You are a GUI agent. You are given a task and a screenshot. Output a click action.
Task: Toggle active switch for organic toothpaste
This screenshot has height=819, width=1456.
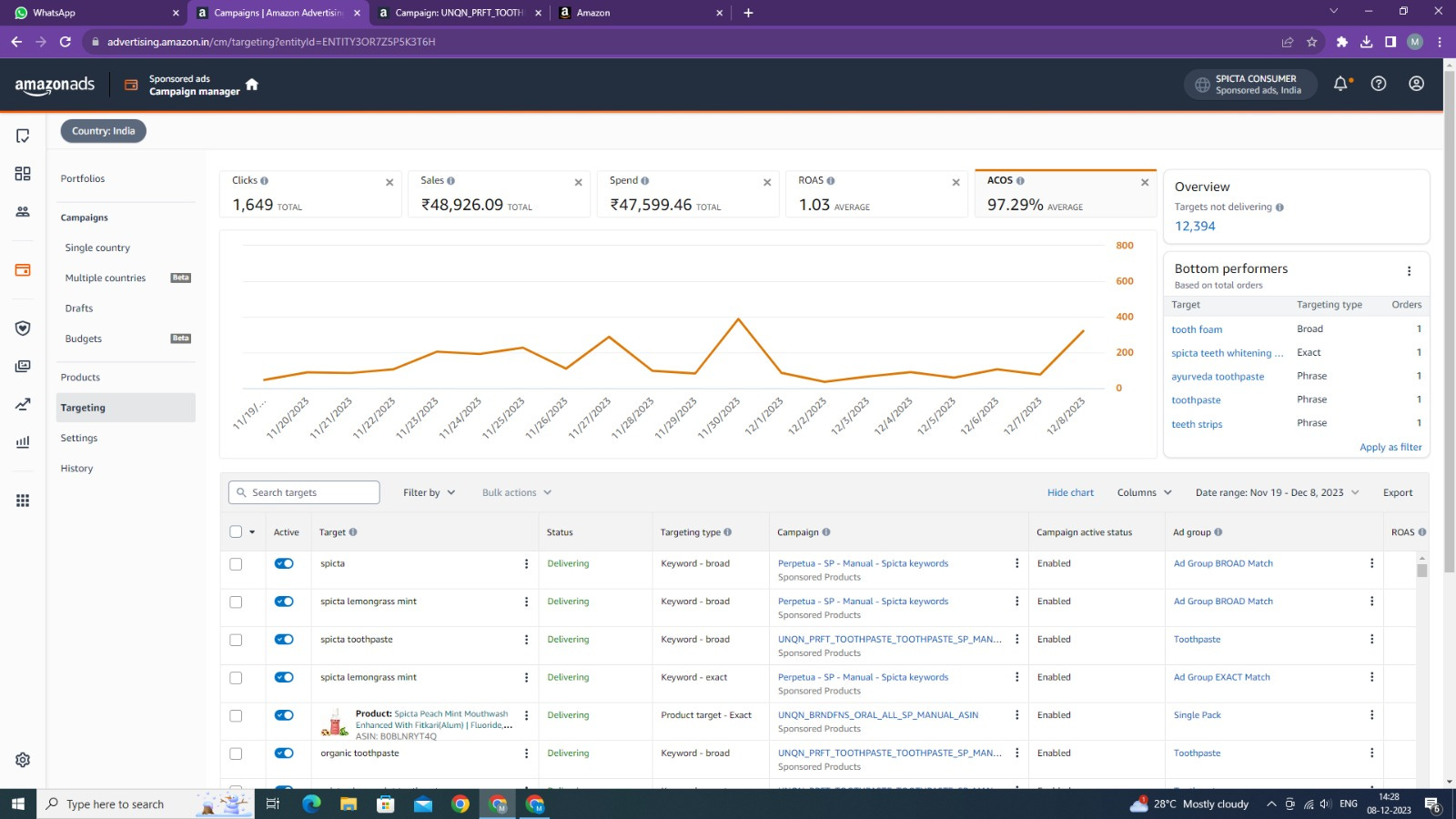tap(284, 753)
